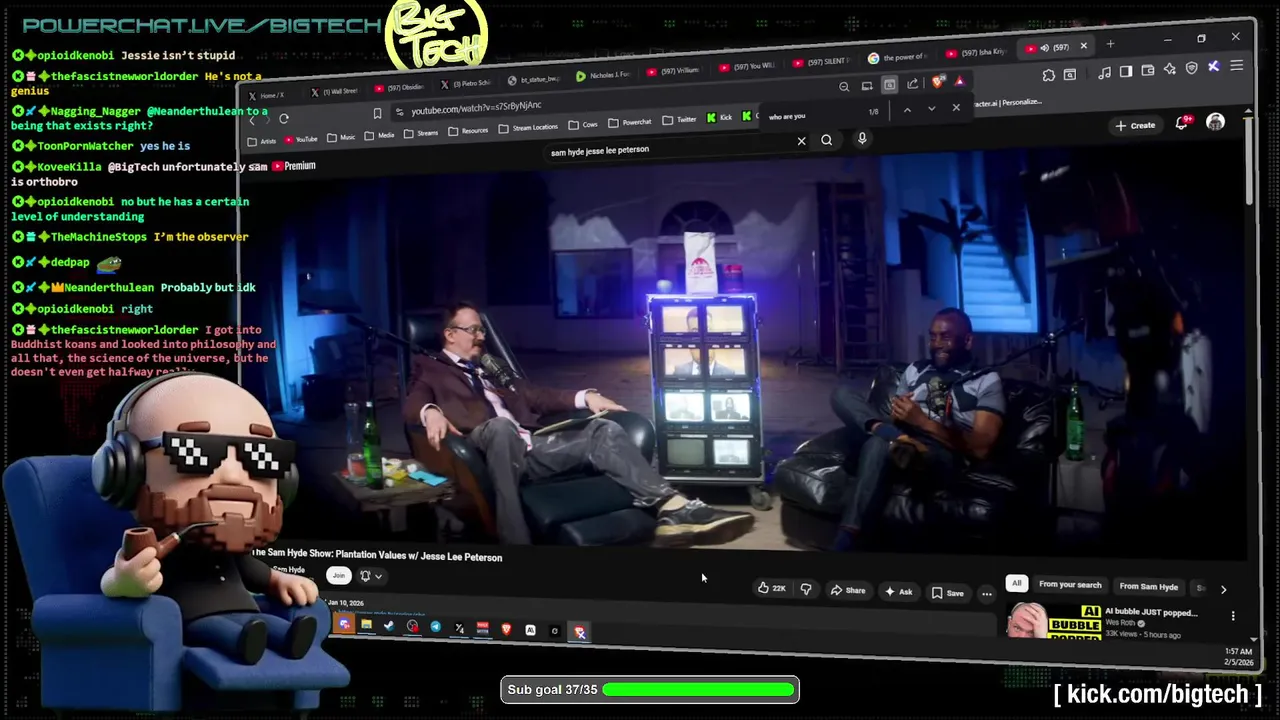The width and height of the screenshot is (1280, 720).
Task: Toggle the Brave VPN shield icon
Action: tap(1191, 68)
